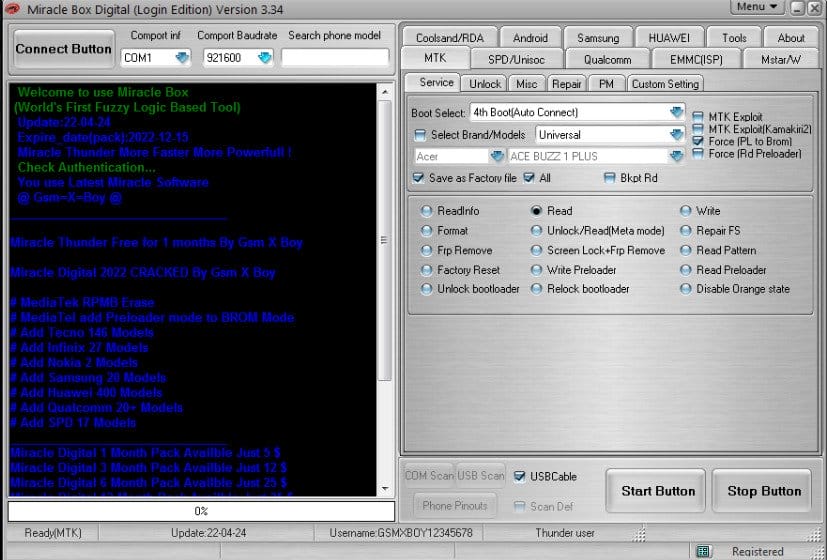Select the Read radio option
Viewport: 827px width, 560px height.
coord(536,211)
